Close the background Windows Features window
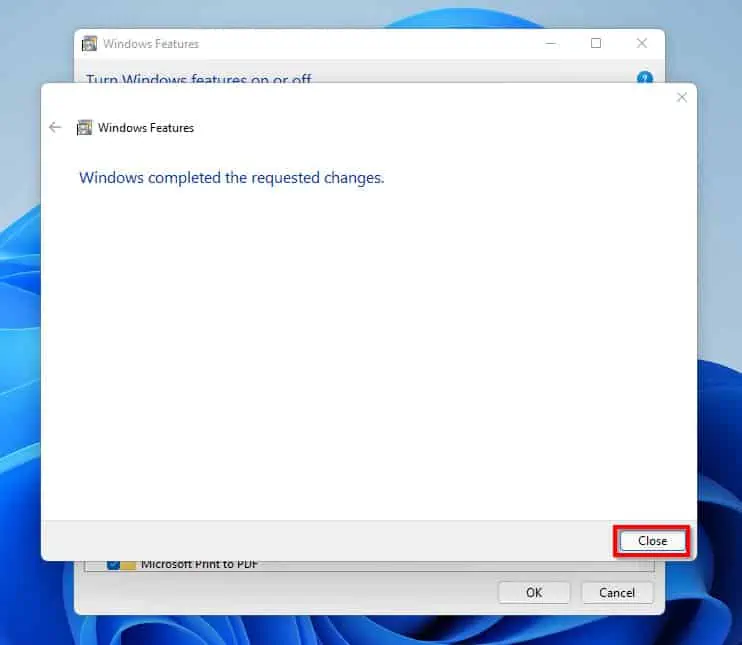Image resolution: width=742 pixels, height=645 pixels. (x=642, y=44)
